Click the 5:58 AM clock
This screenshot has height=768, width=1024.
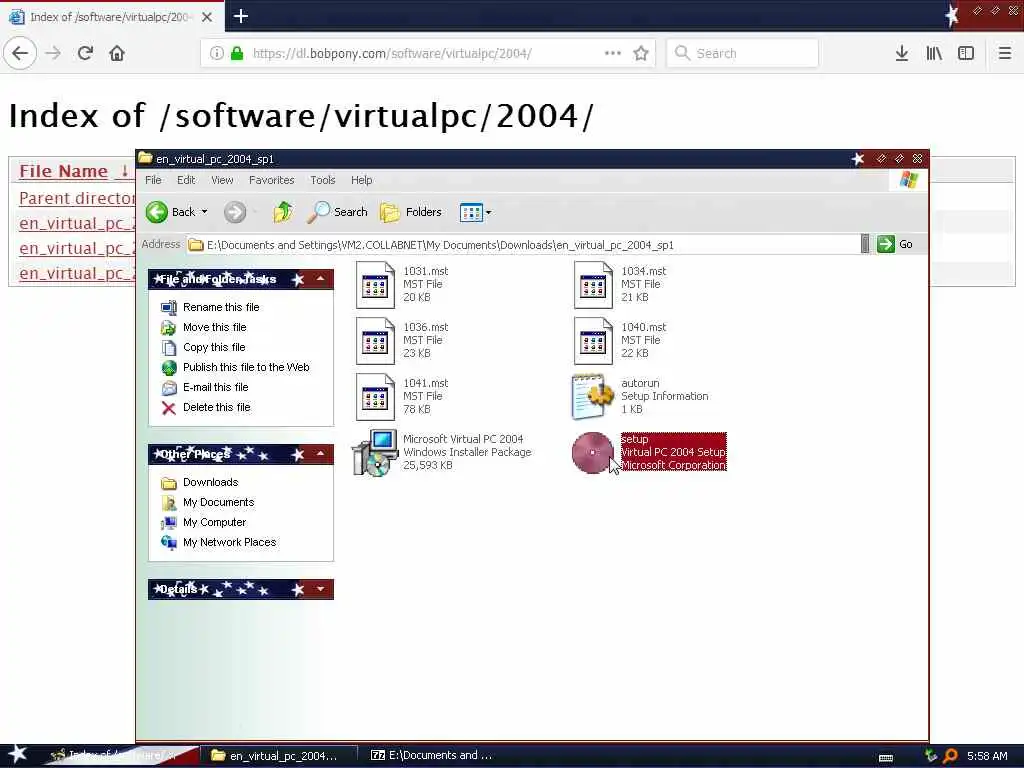(x=987, y=756)
